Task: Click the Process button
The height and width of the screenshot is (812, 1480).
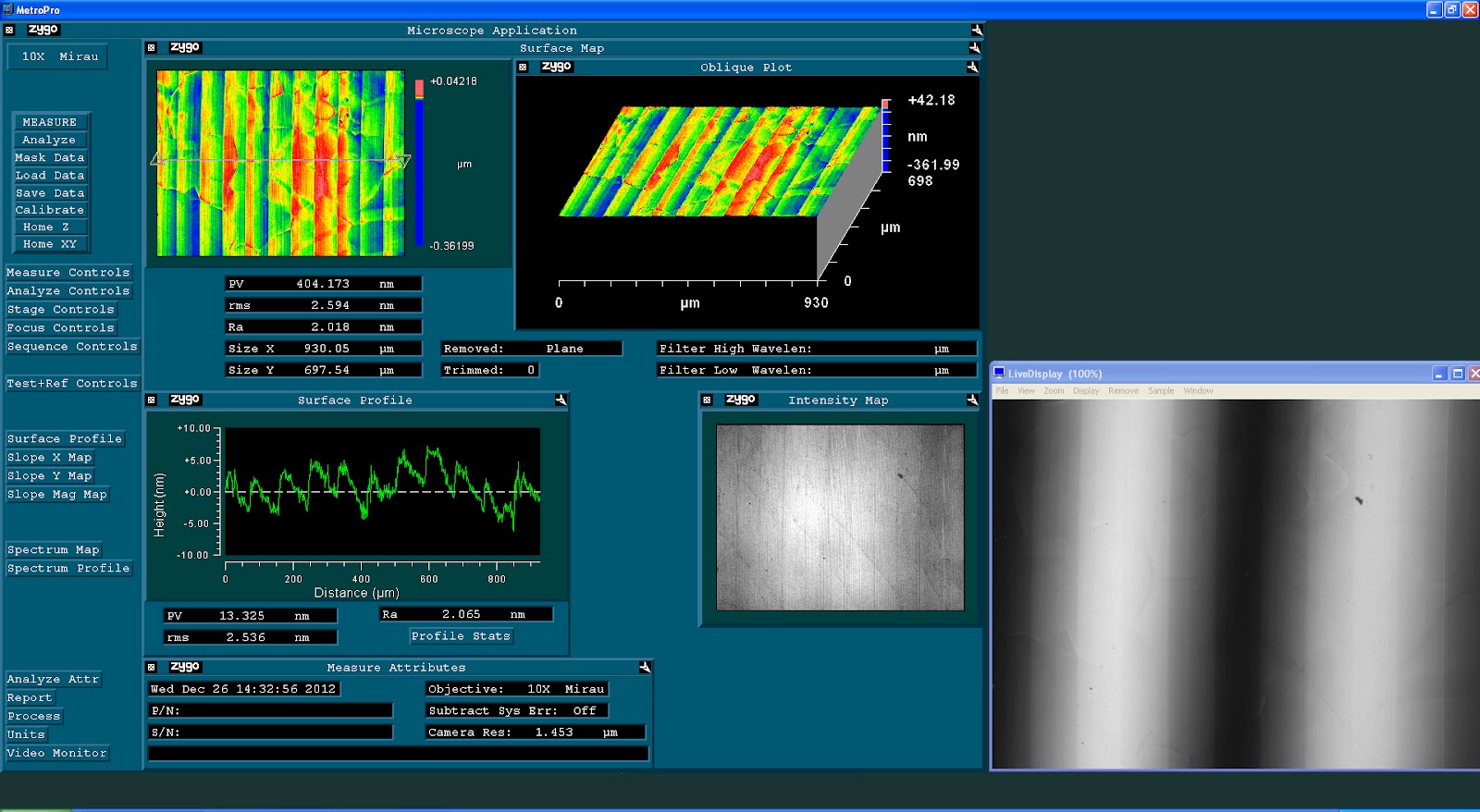Action: (x=34, y=717)
